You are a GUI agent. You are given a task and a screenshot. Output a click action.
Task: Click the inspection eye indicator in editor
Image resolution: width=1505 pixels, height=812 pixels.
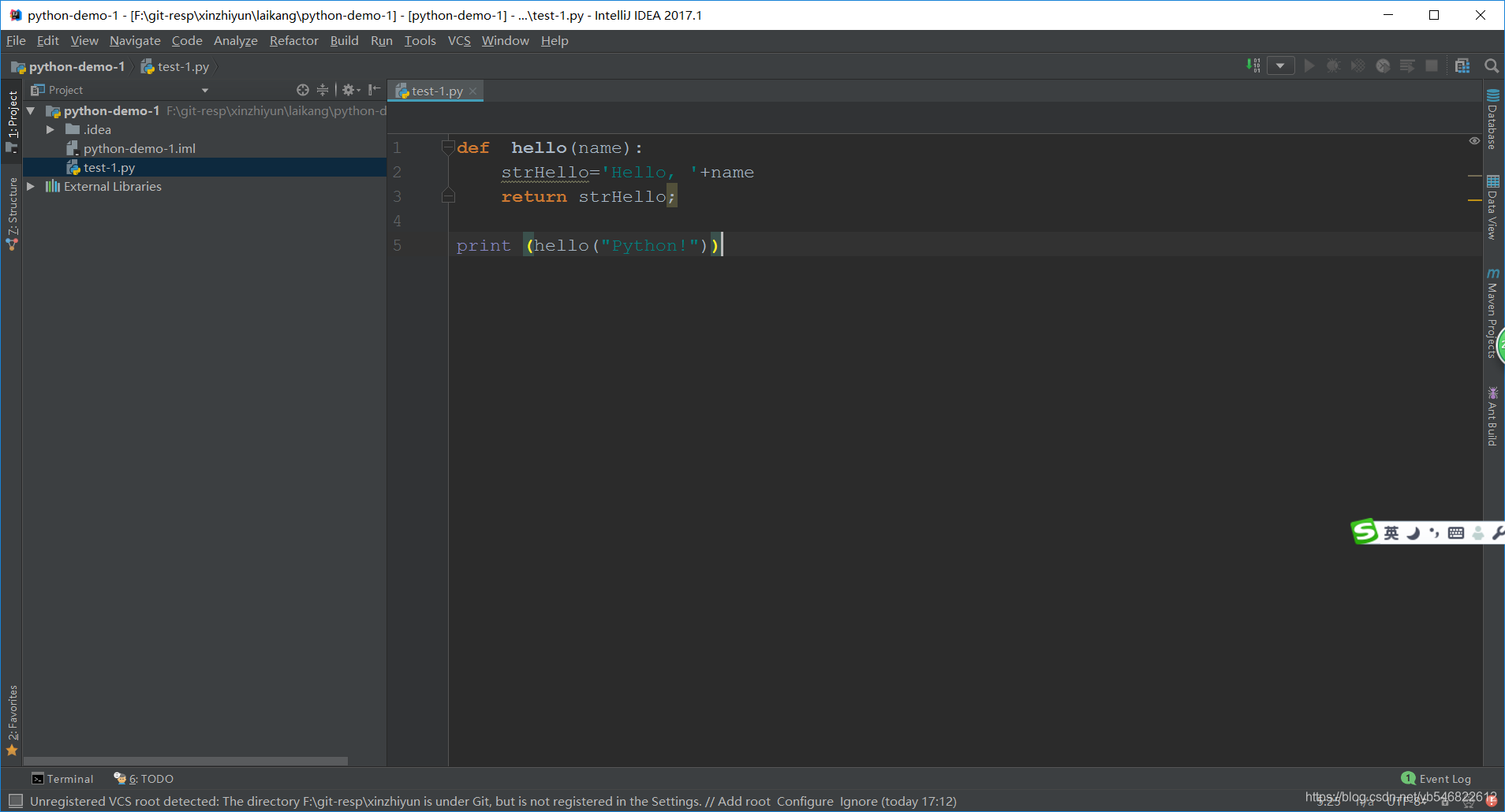click(x=1474, y=141)
